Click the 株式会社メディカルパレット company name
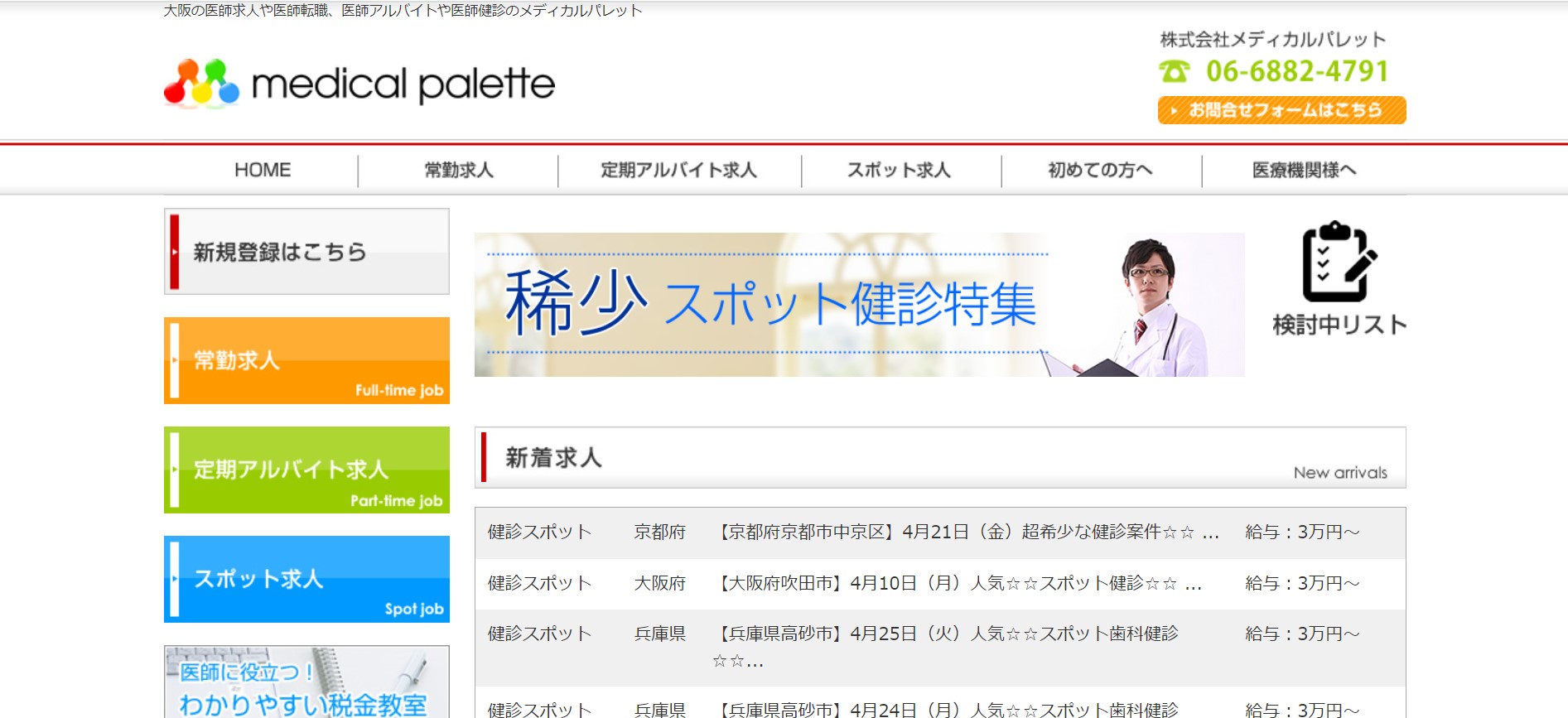The width and height of the screenshot is (1568, 718). coord(1273,40)
